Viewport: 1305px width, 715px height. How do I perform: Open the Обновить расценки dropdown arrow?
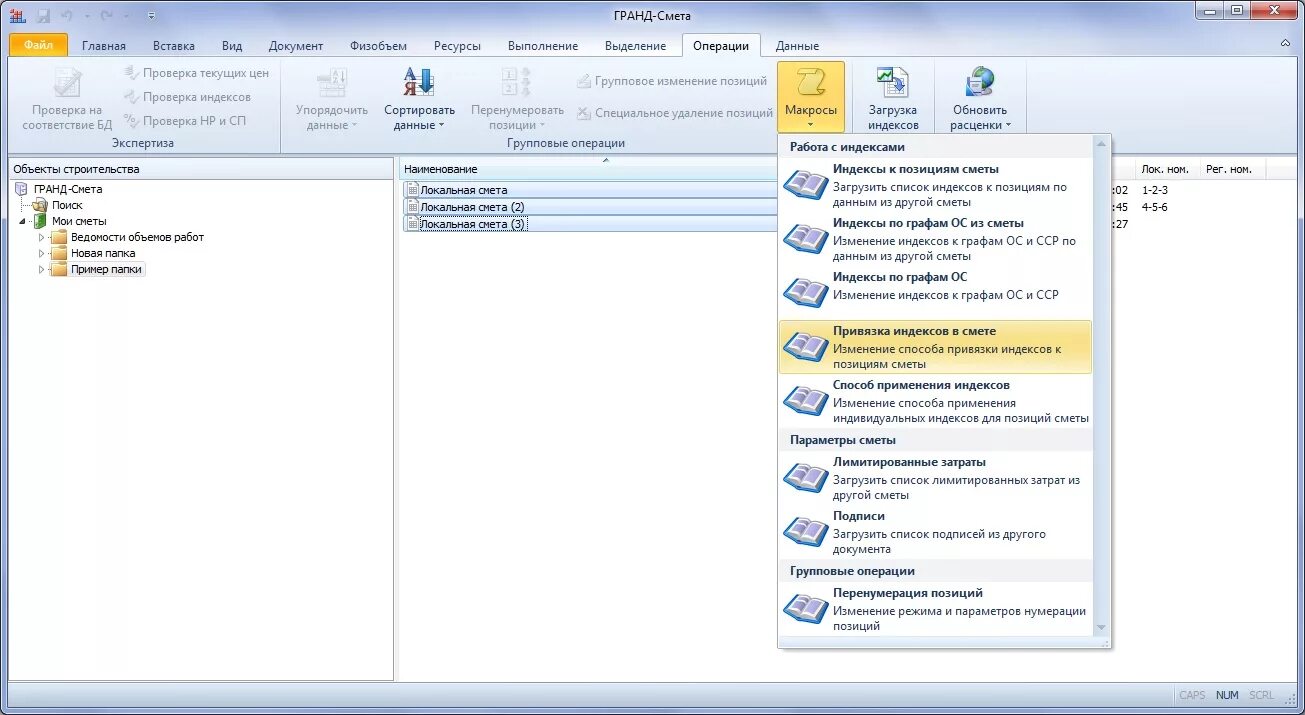pyautogui.click(x=1009, y=126)
